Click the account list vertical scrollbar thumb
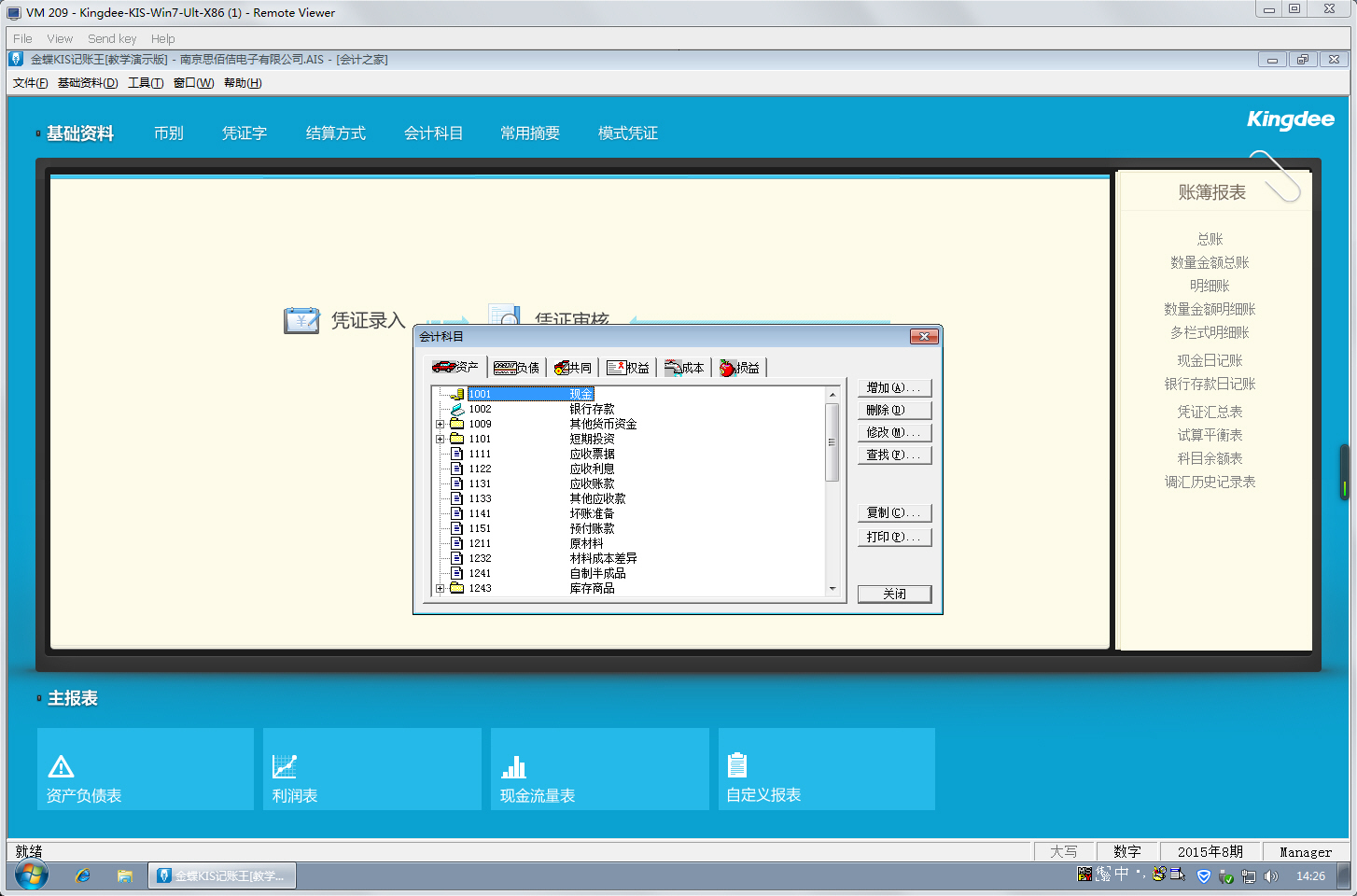Image resolution: width=1357 pixels, height=896 pixels. pos(832,441)
